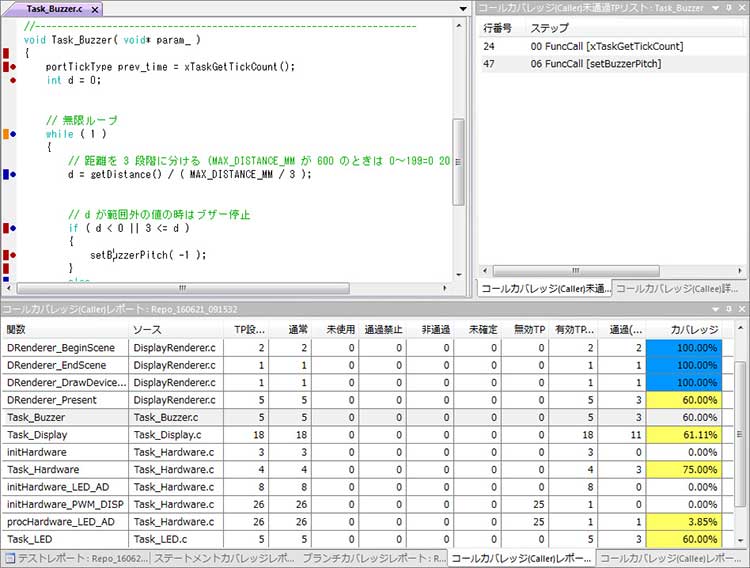Sort by the 未使用 column header

[336, 329]
